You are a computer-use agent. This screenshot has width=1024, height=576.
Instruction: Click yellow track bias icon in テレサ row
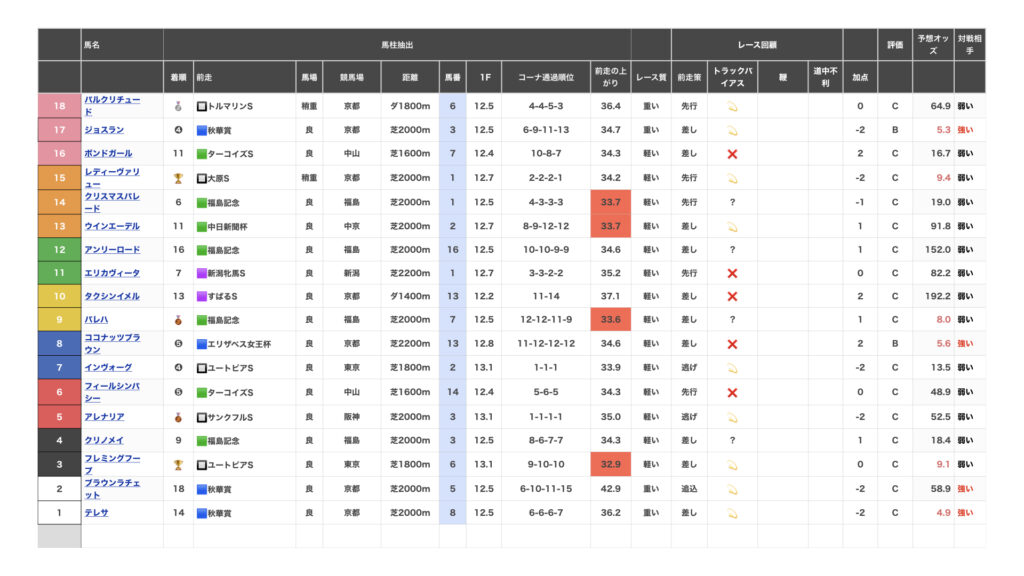pos(732,513)
